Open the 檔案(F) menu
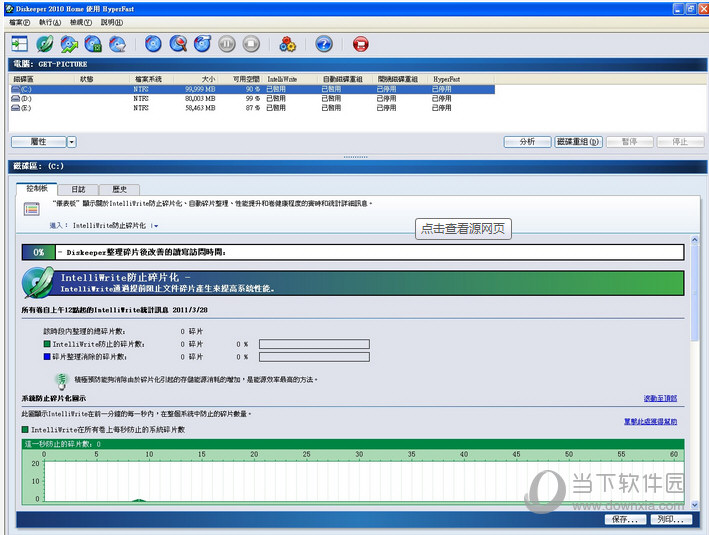The image size is (709, 535). [x=19, y=22]
